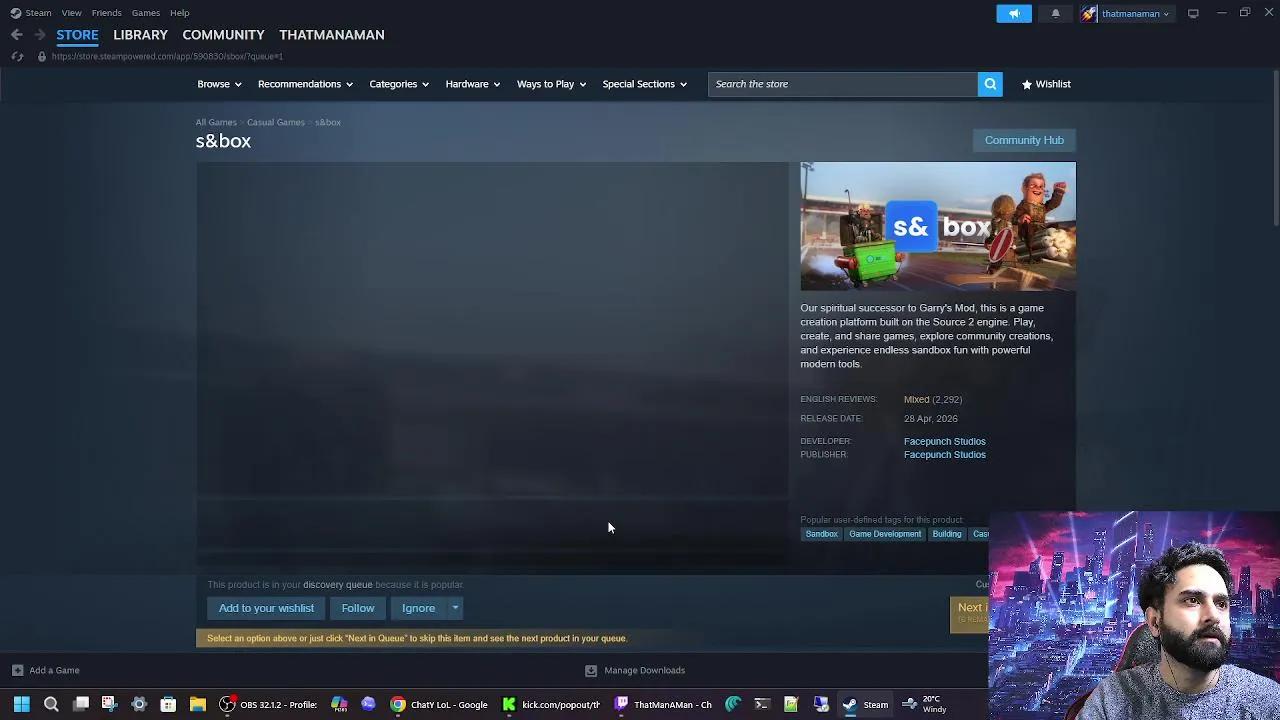The width and height of the screenshot is (1280, 720).
Task: Click the Add a Game label
Action: point(54,670)
